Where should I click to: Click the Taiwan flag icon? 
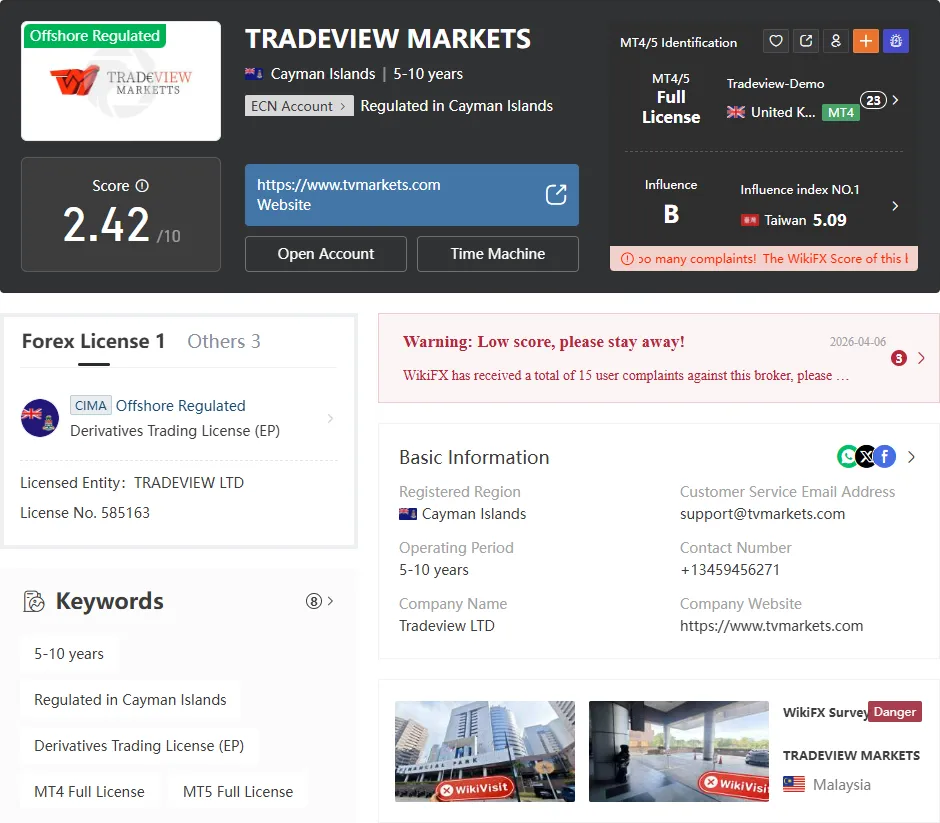[x=749, y=221]
